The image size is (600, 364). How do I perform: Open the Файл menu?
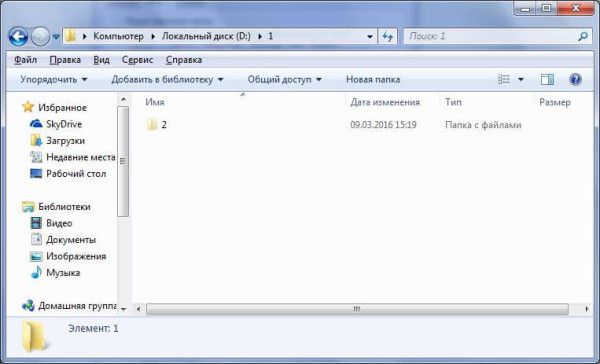tap(25, 60)
